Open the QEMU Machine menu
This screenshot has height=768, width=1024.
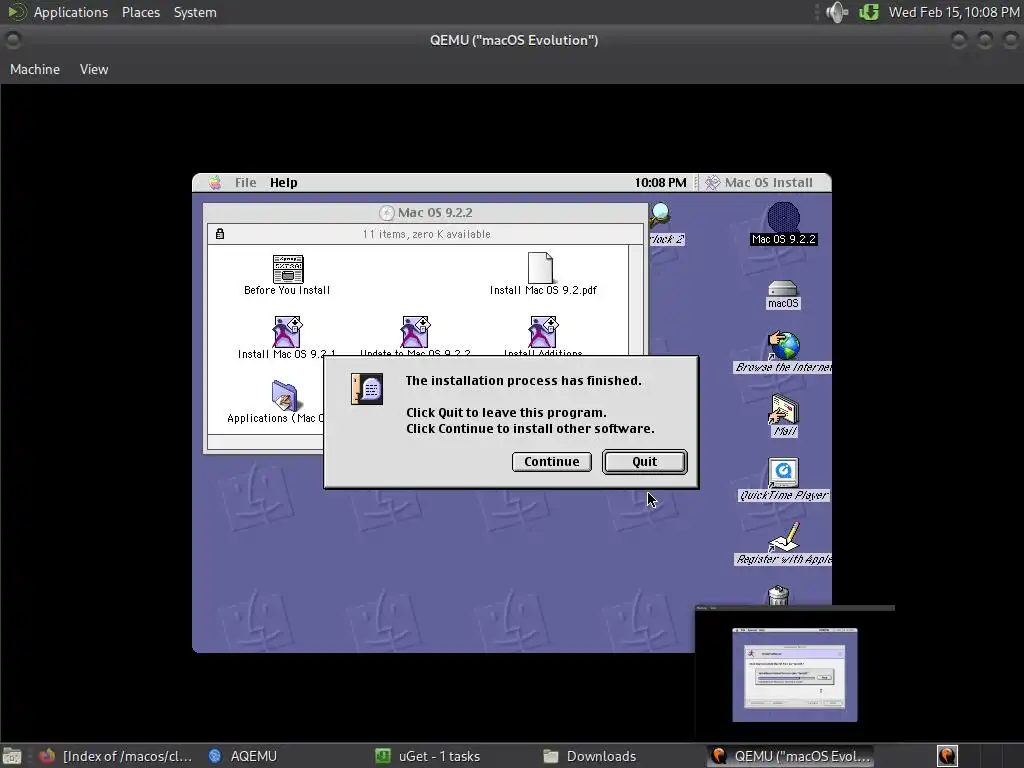(35, 69)
